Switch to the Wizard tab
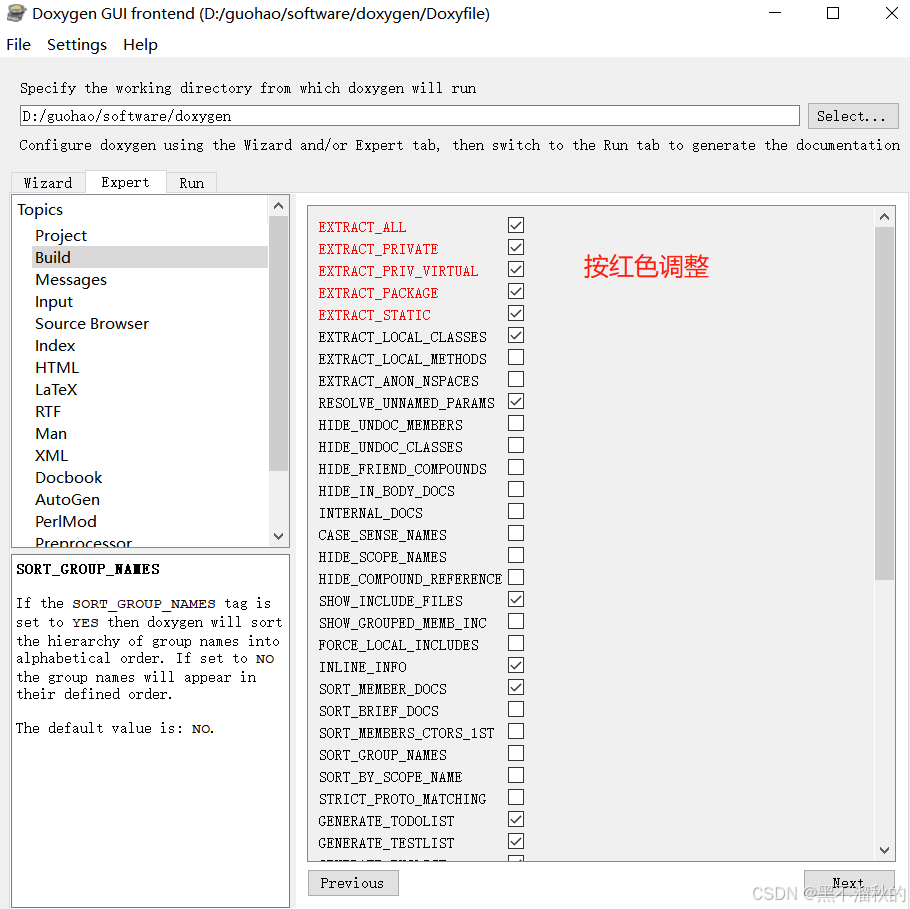This screenshot has width=910, height=909. pyautogui.click(x=48, y=183)
